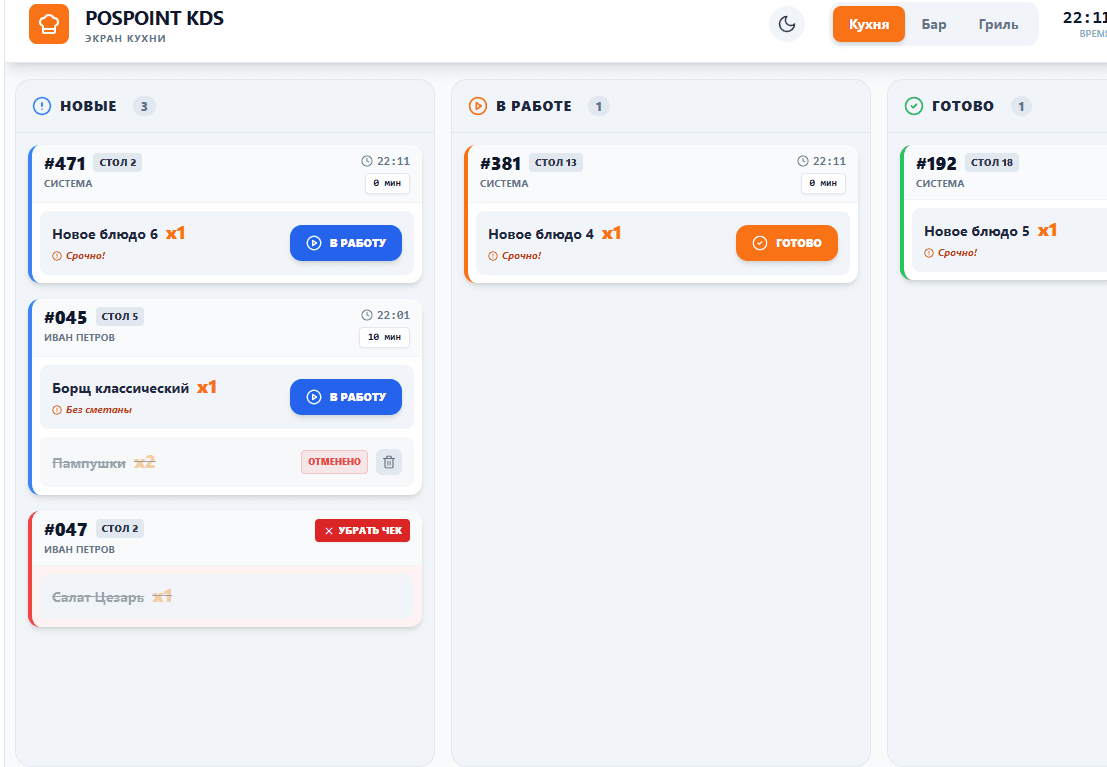Click the ОТМЕНЕНО badge on Пампушки
The image size is (1107, 767).
pos(334,462)
